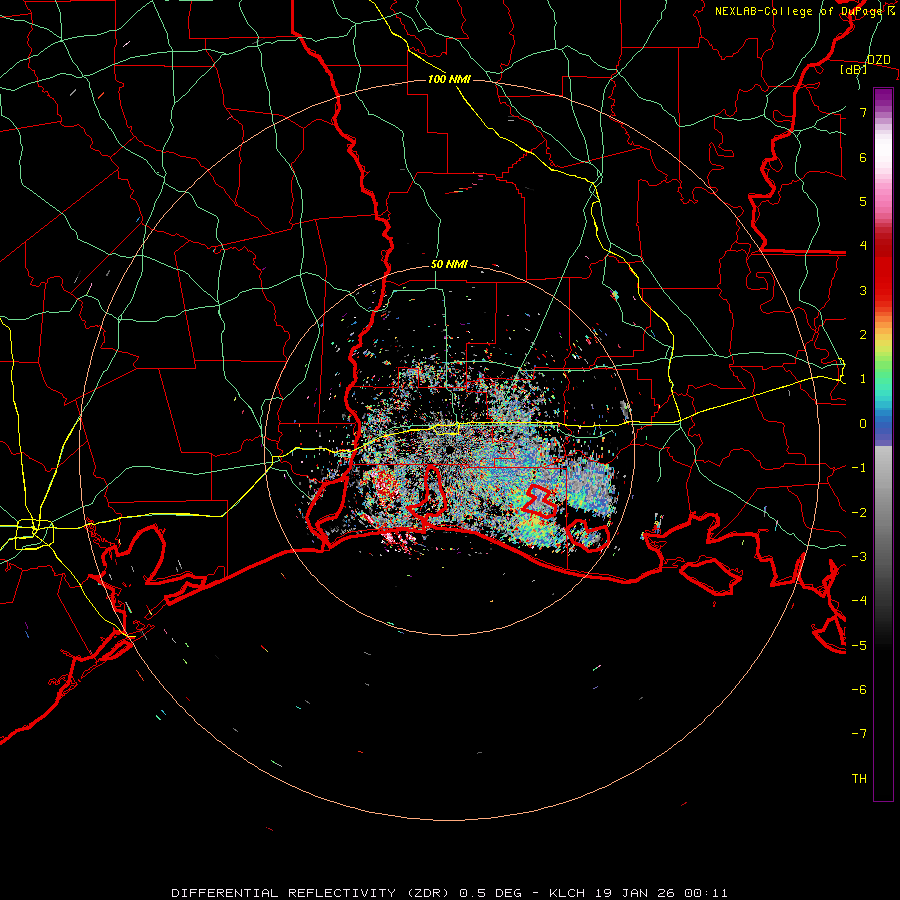Click the "-3" tick label on the color scale

pos(859,557)
